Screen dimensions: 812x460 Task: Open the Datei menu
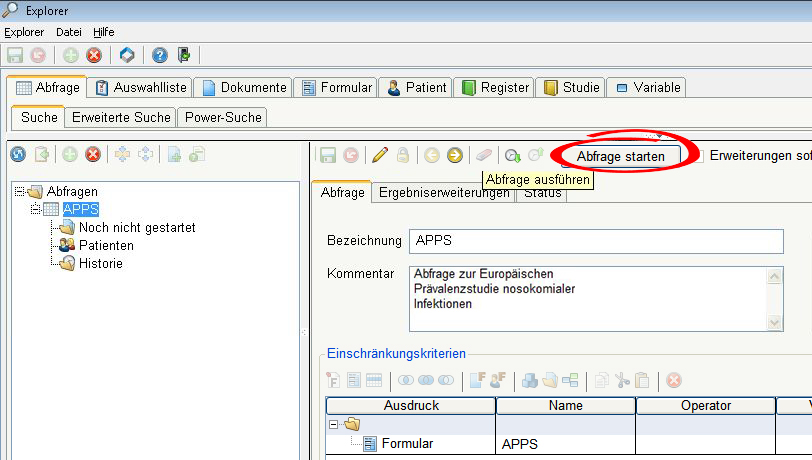point(69,32)
